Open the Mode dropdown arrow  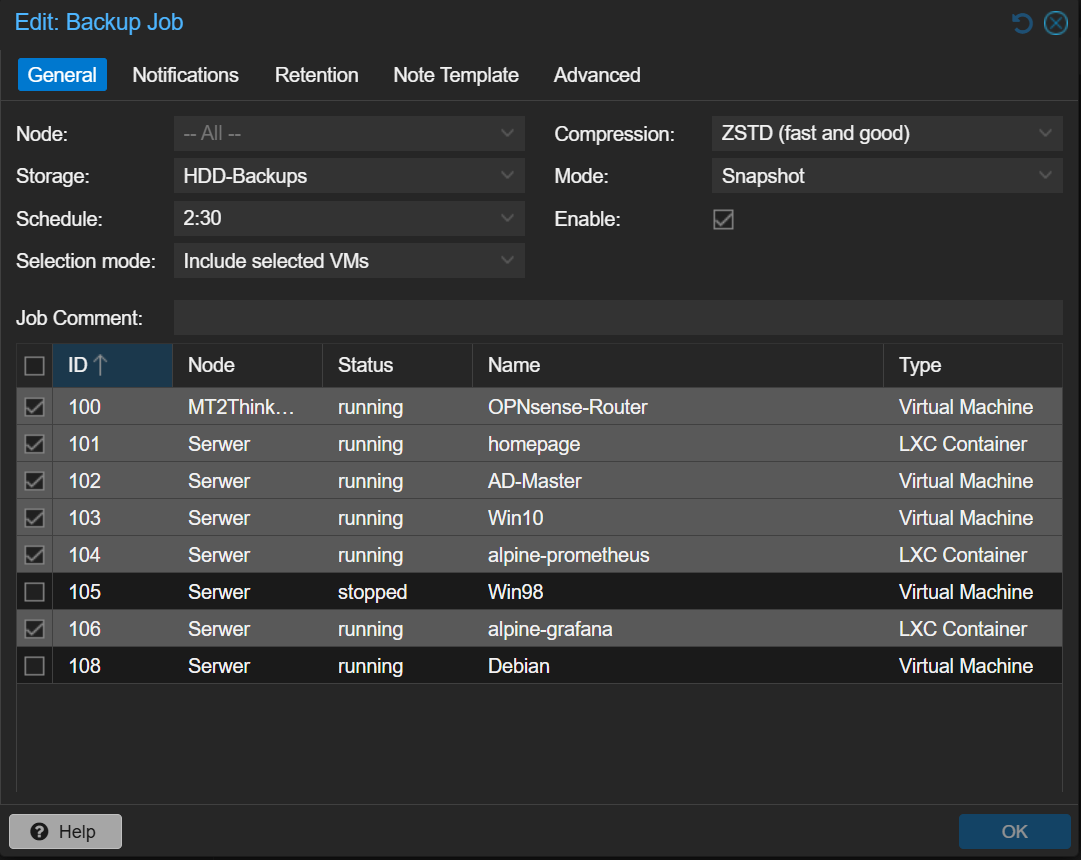(x=1045, y=176)
